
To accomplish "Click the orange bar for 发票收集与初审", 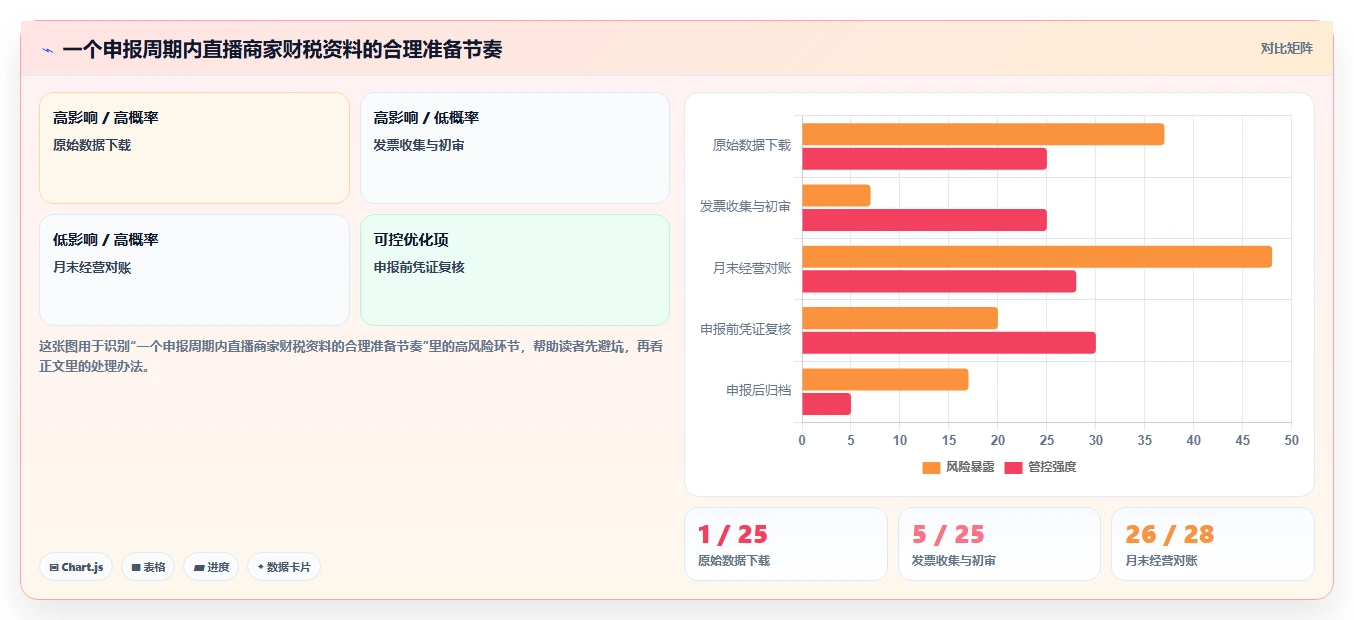I will [836, 195].
